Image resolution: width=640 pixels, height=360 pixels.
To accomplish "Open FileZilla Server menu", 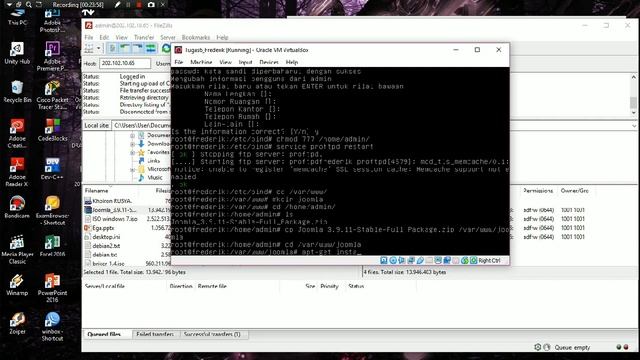I will 167,38.
